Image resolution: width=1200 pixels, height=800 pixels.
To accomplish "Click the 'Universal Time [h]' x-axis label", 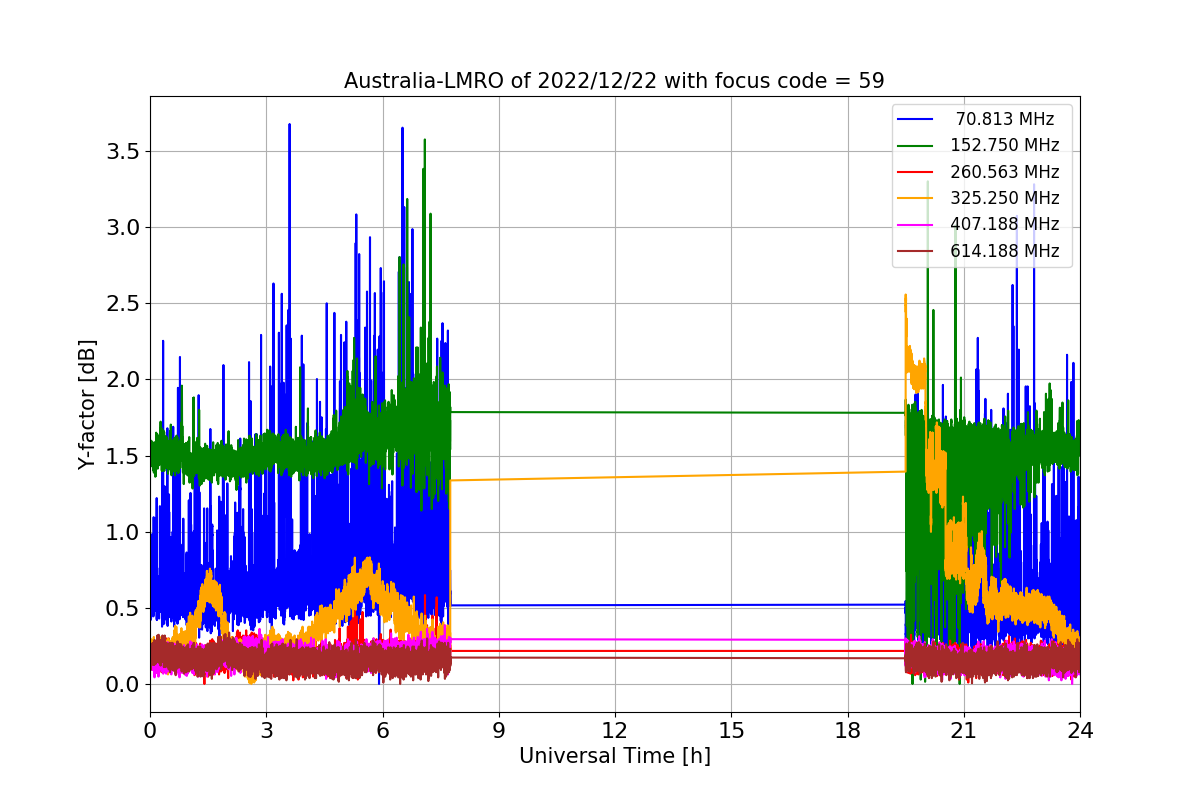I will click(x=615, y=757).
